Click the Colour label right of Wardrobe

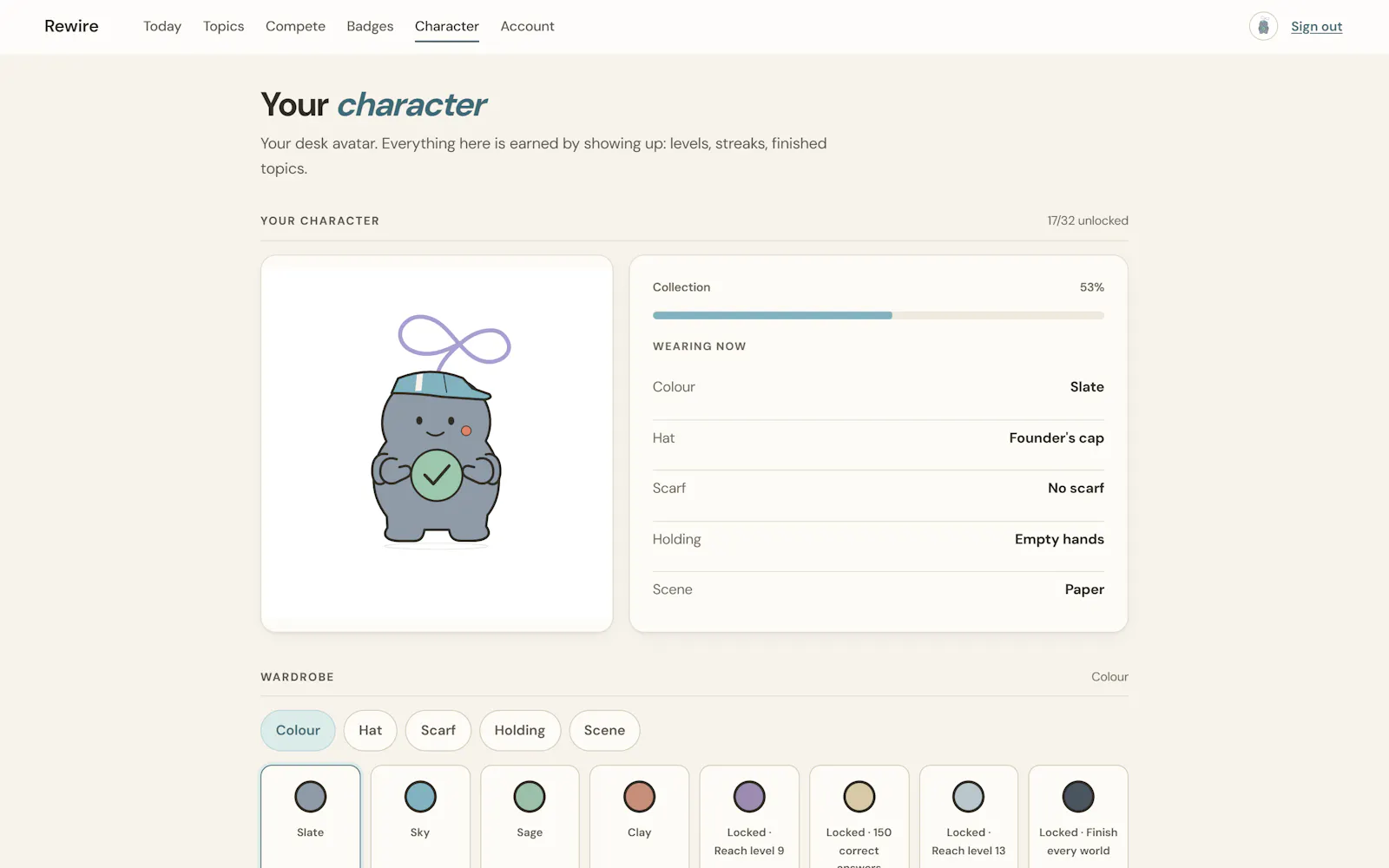tap(1109, 677)
